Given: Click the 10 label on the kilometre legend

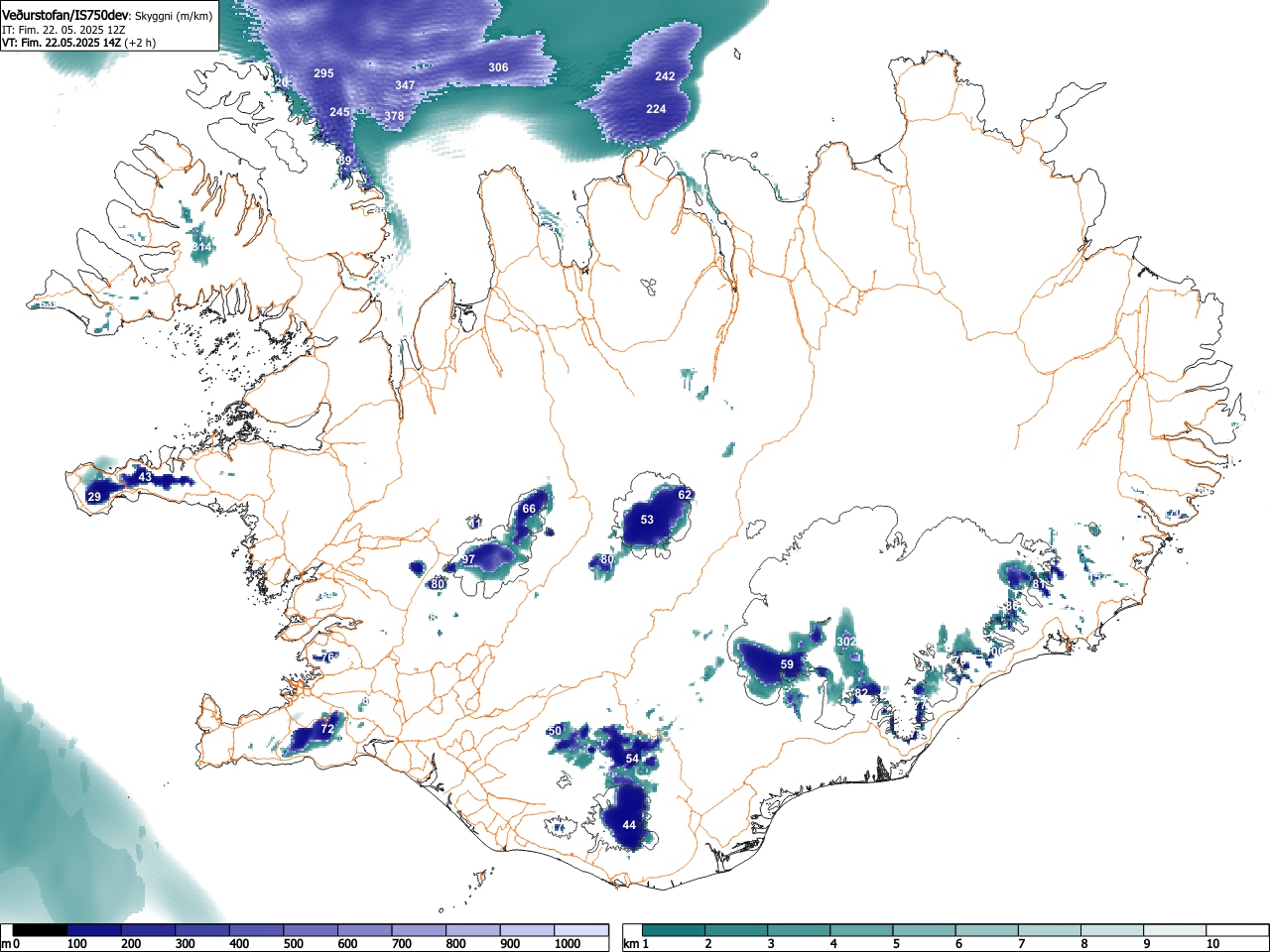Looking at the screenshot, I should (1212, 944).
